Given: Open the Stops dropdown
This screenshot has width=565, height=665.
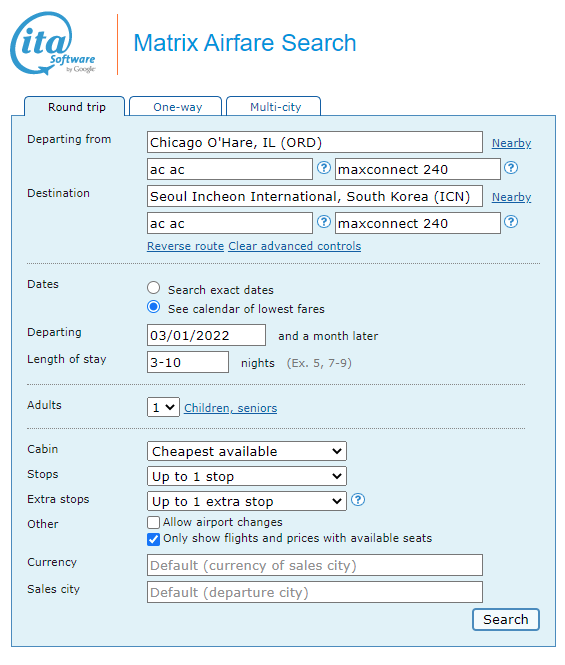Looking at the screenshot, I should 247,476.
